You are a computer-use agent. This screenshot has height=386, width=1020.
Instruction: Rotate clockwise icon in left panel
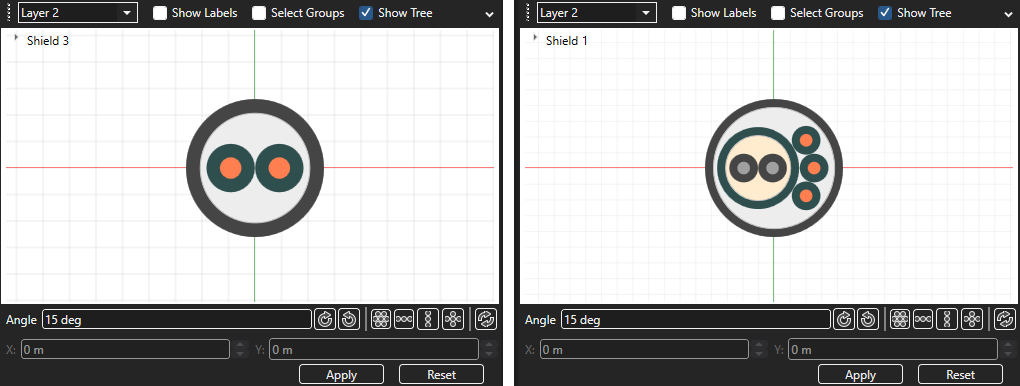coord(325,320)
